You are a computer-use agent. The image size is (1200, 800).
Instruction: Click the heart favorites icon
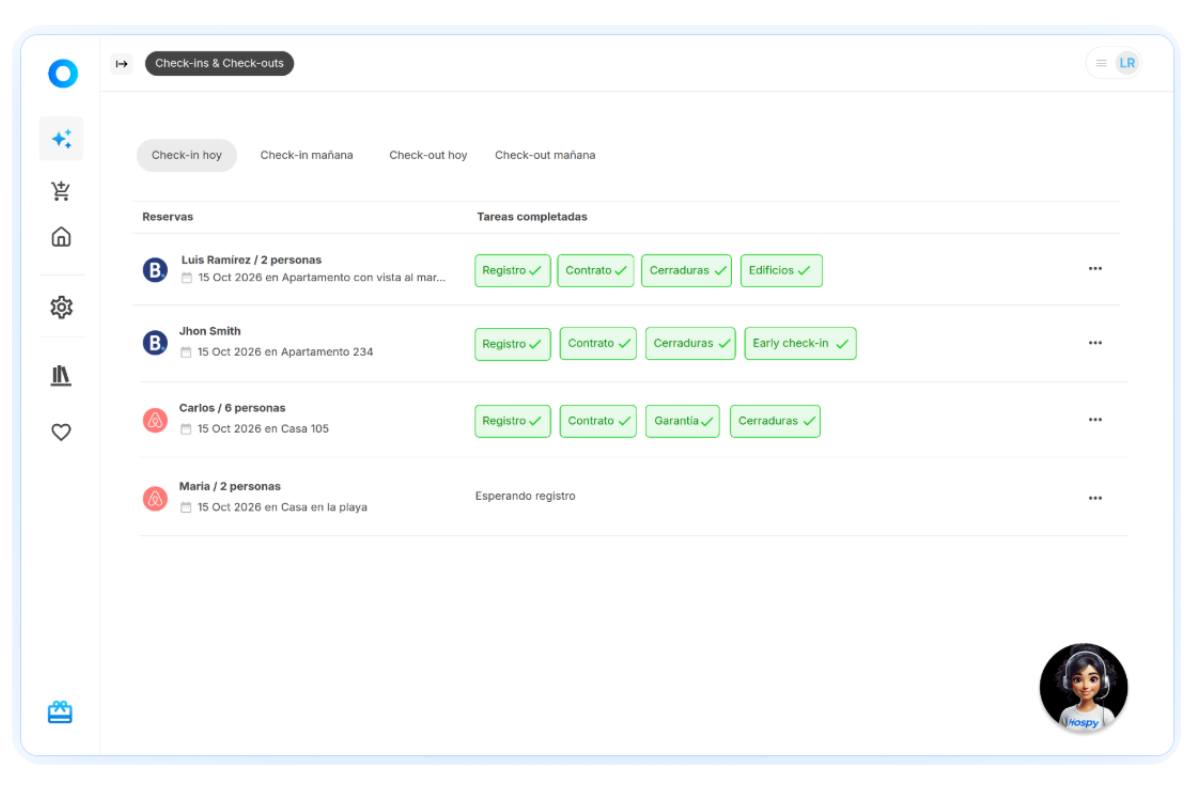[61, 432]
